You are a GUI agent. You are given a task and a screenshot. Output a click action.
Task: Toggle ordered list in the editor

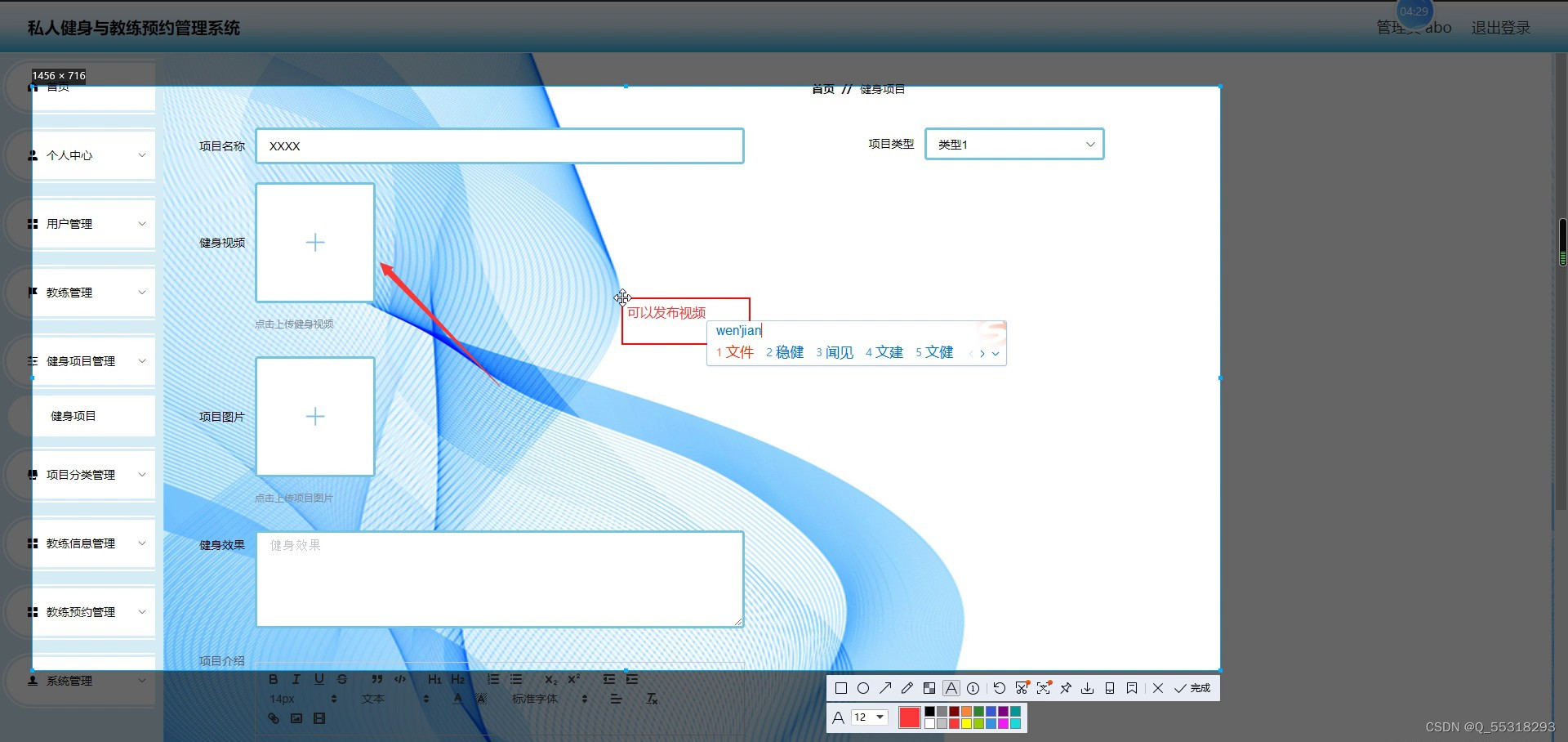point(492,679)
